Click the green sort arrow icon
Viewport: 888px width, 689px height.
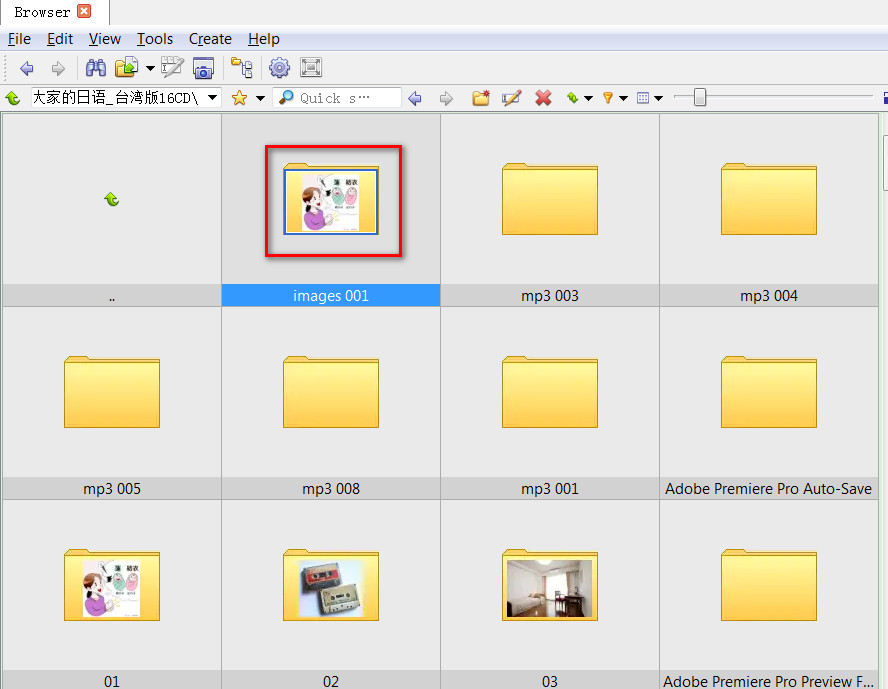pyautogui.click(x=573, y=98)
